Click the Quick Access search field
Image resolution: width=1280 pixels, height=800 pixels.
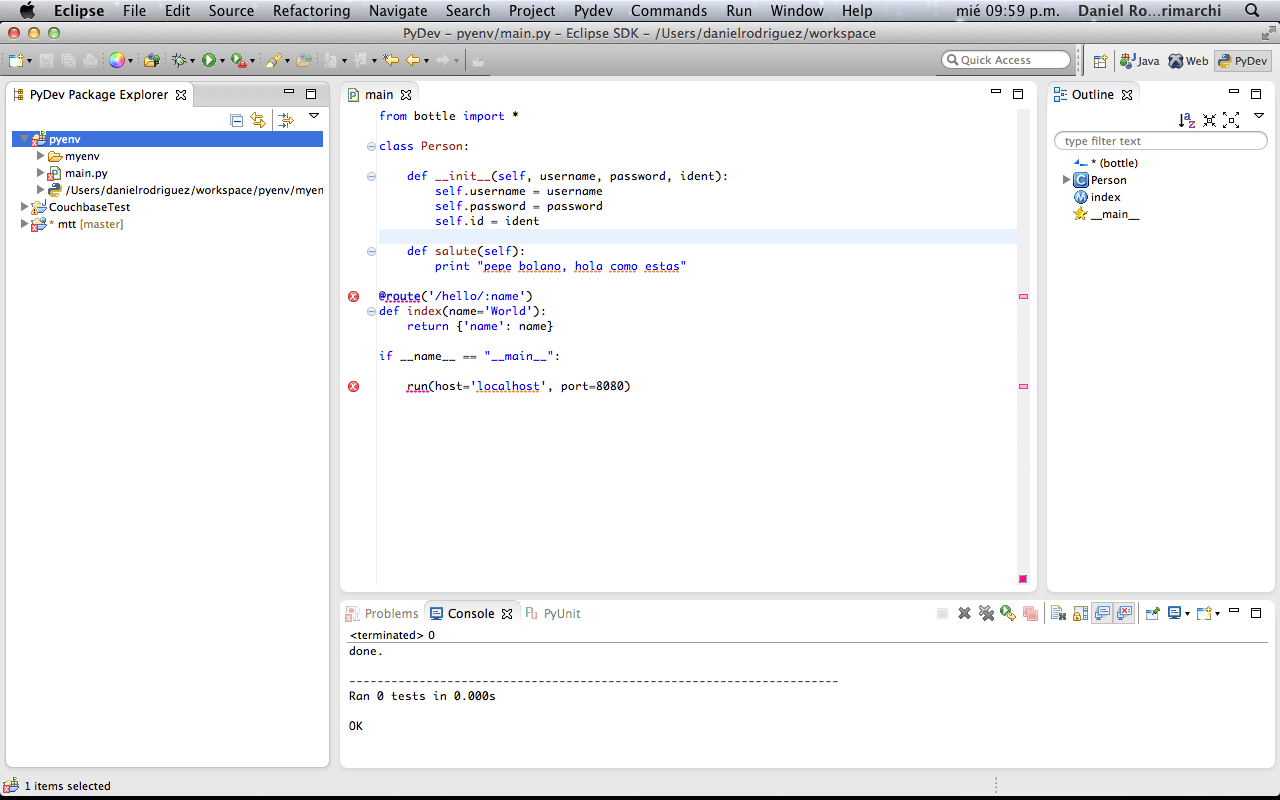pyautogui.click(x=1006, y=60)
